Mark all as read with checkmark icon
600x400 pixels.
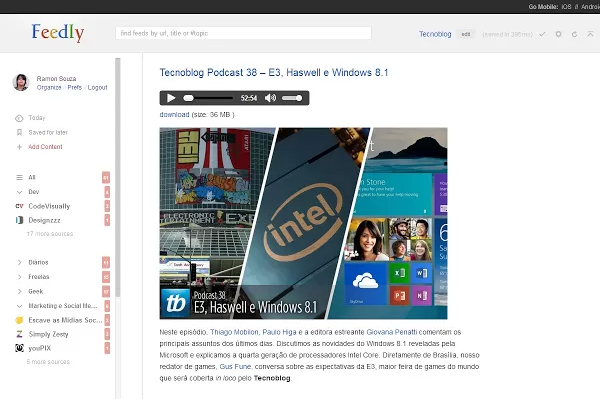click(x=542, y=34)
